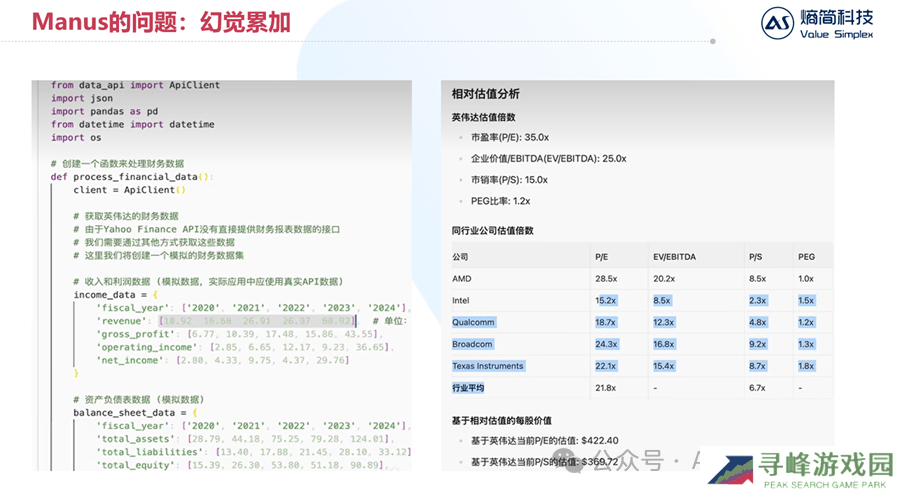Click Texas Instruments' EV/EBITDA value 15.4x

tap(664, 366)
